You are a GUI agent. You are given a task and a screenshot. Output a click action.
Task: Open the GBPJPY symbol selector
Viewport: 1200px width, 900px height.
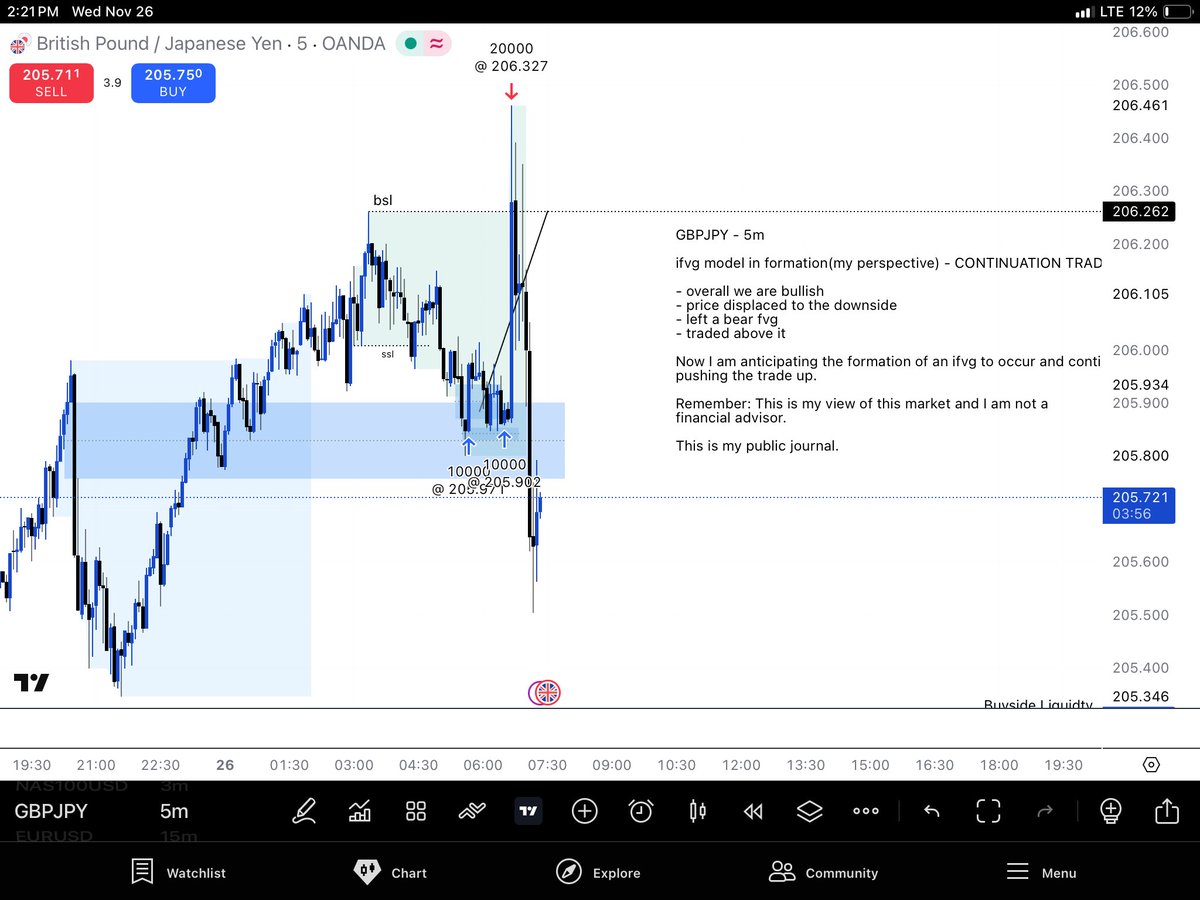tap(51, 811)
